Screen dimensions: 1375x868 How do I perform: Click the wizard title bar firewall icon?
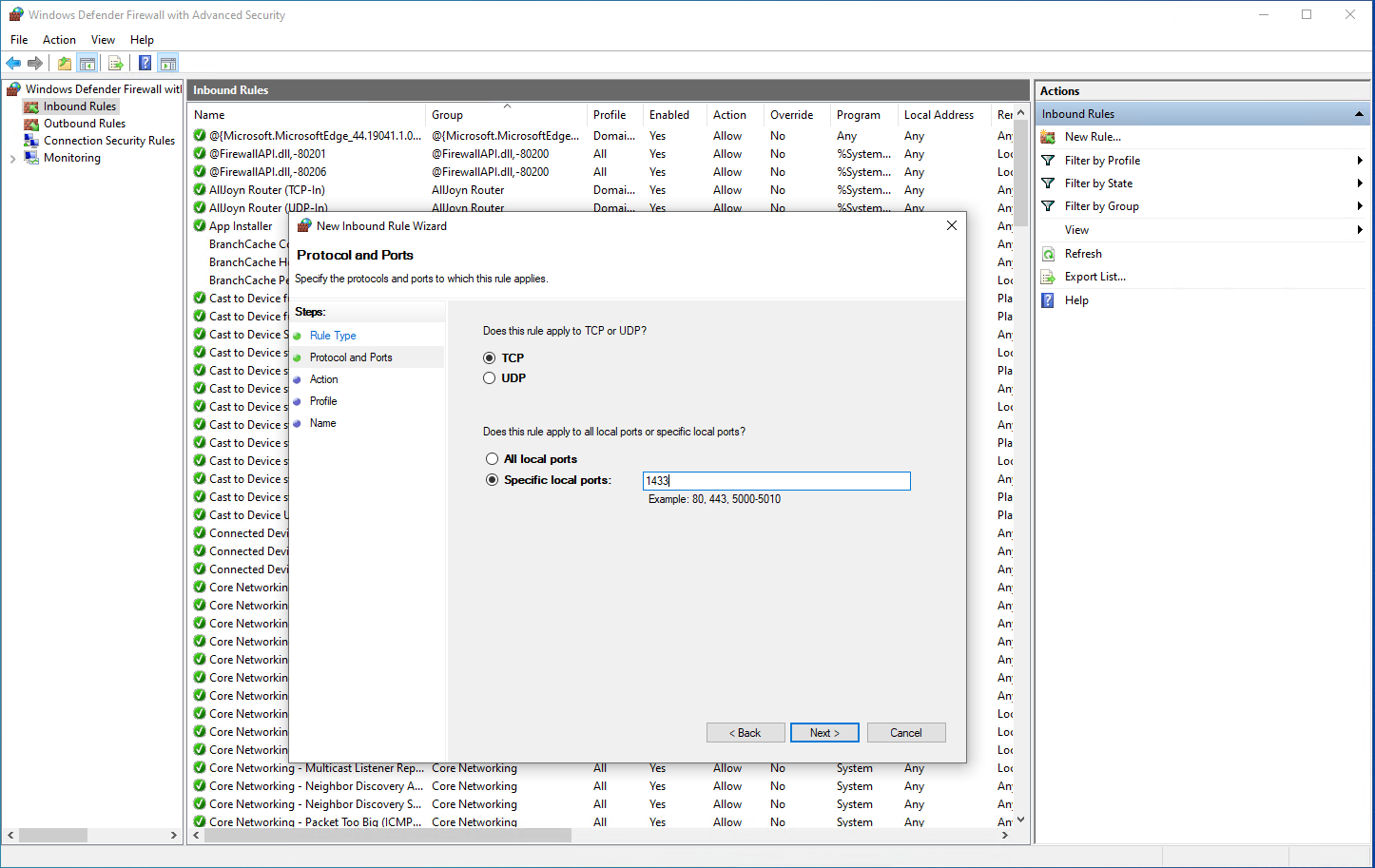pyautogui.click(x=304, y=226)
